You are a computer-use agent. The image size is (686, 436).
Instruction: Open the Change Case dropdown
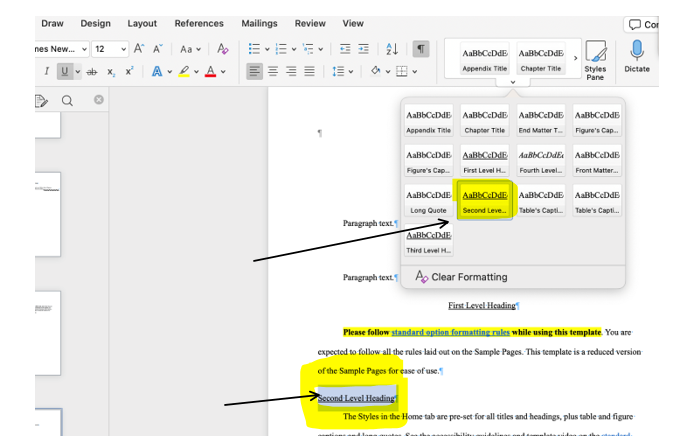190,48
